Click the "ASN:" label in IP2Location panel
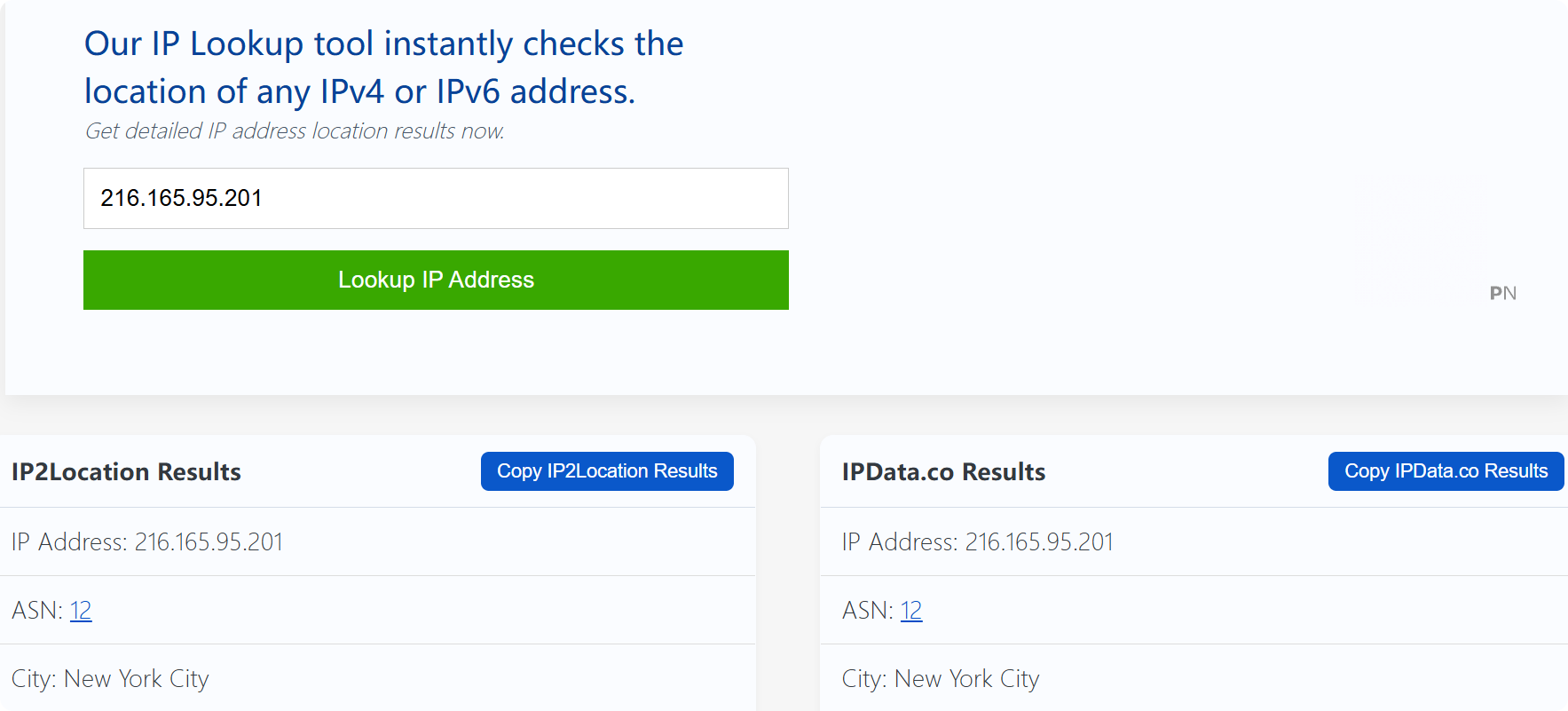The image size is (1568, 711). [36, 611]
